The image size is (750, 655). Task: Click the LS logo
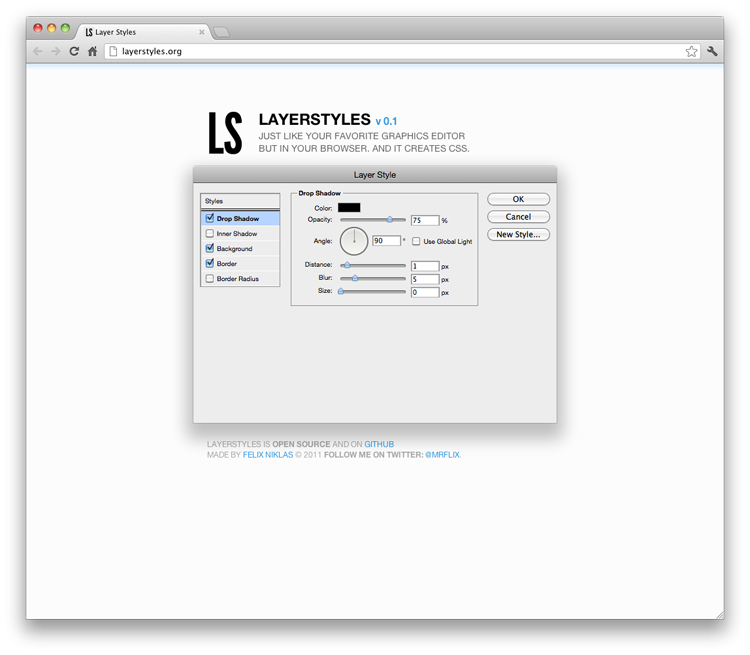tap(225, 133)
